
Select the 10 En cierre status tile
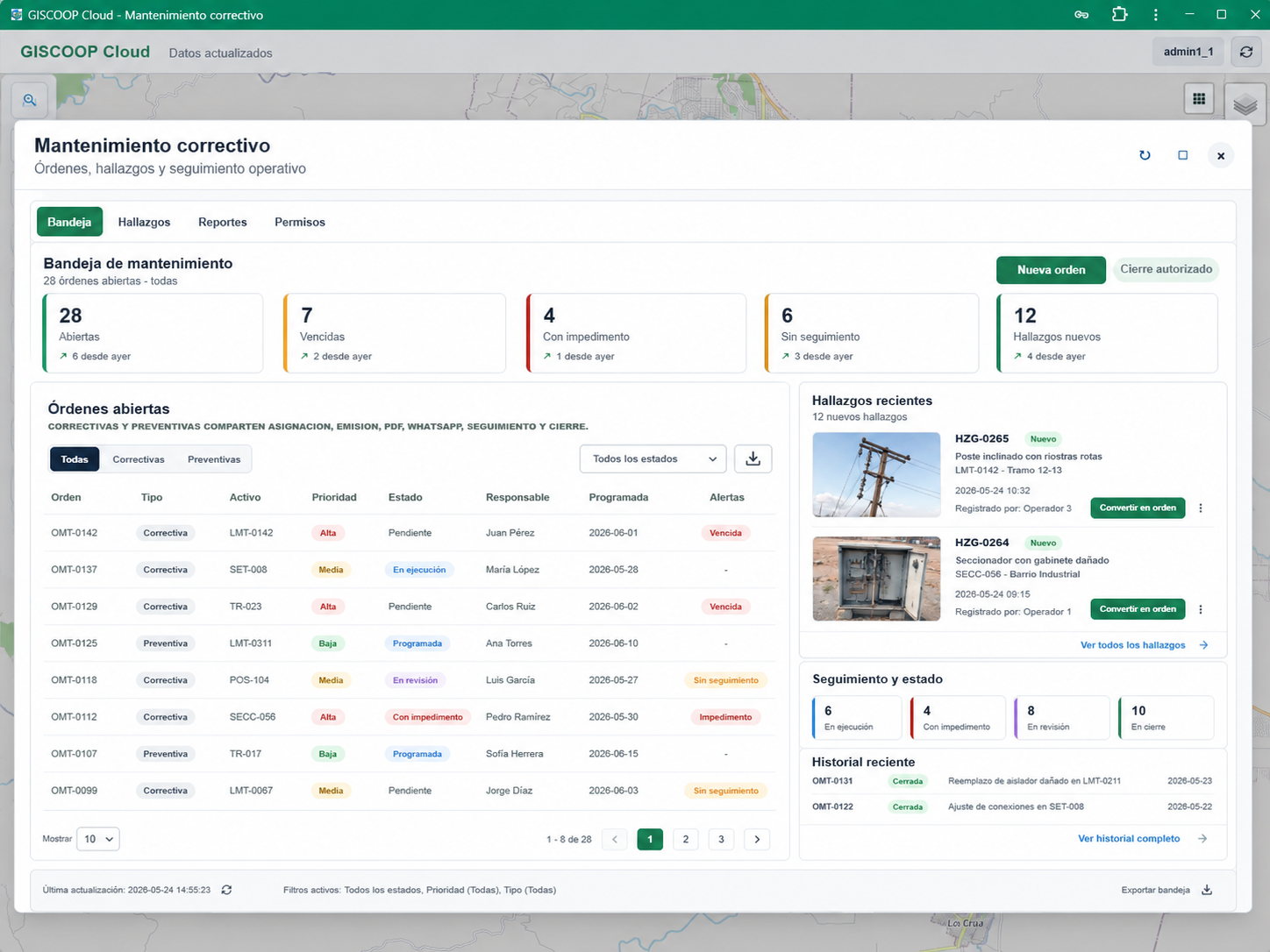point(1166,718)
